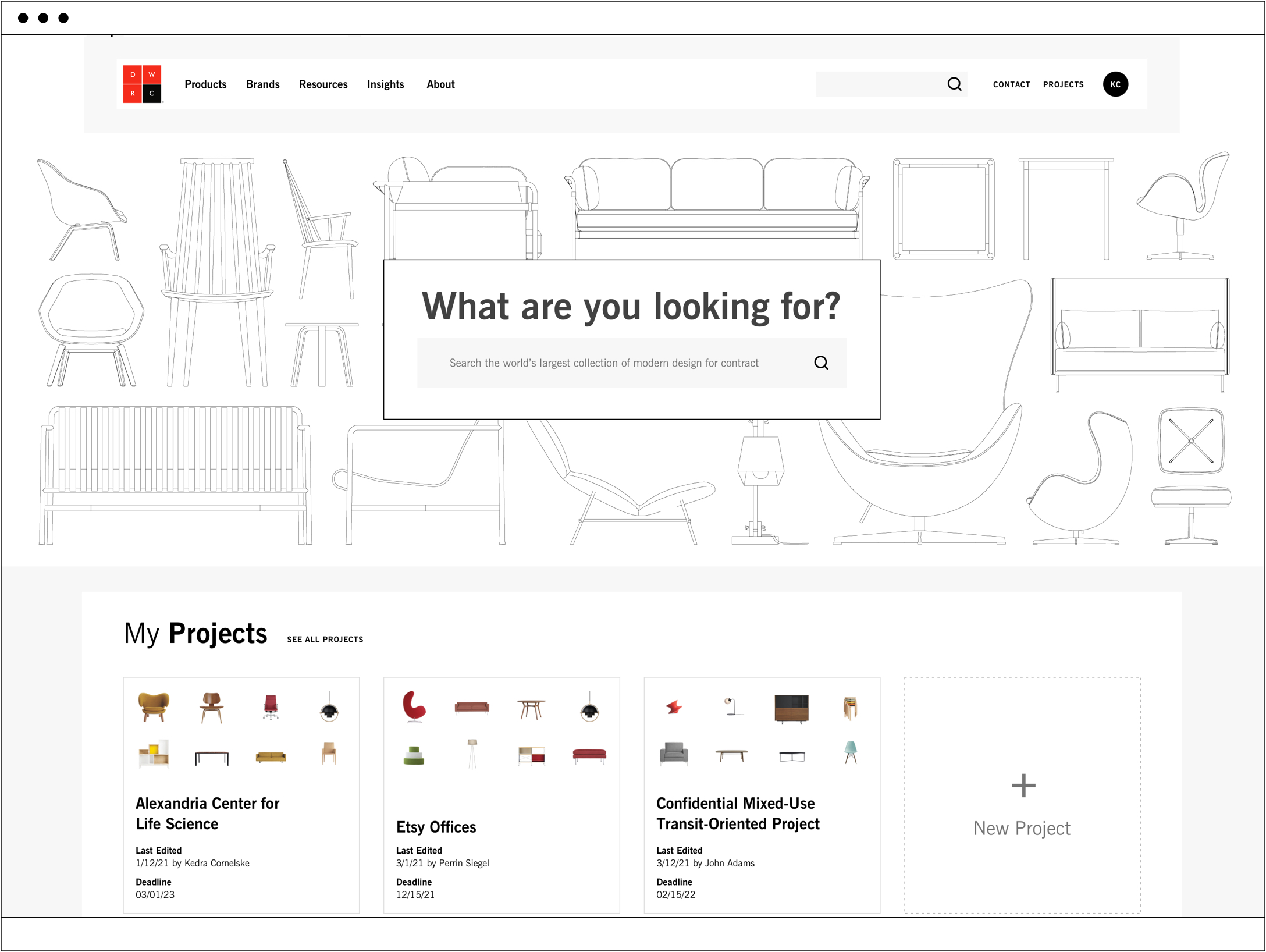
Task: Open the Resources menu
Action: coord(323,84)
